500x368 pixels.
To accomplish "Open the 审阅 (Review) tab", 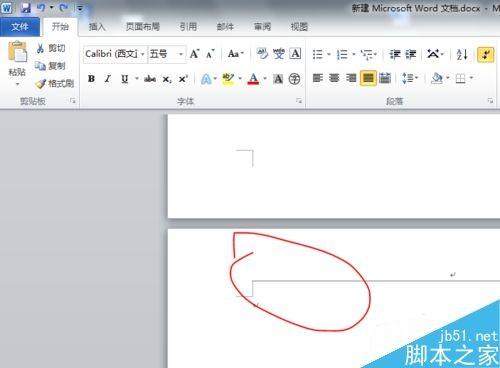I will [262, 27].
